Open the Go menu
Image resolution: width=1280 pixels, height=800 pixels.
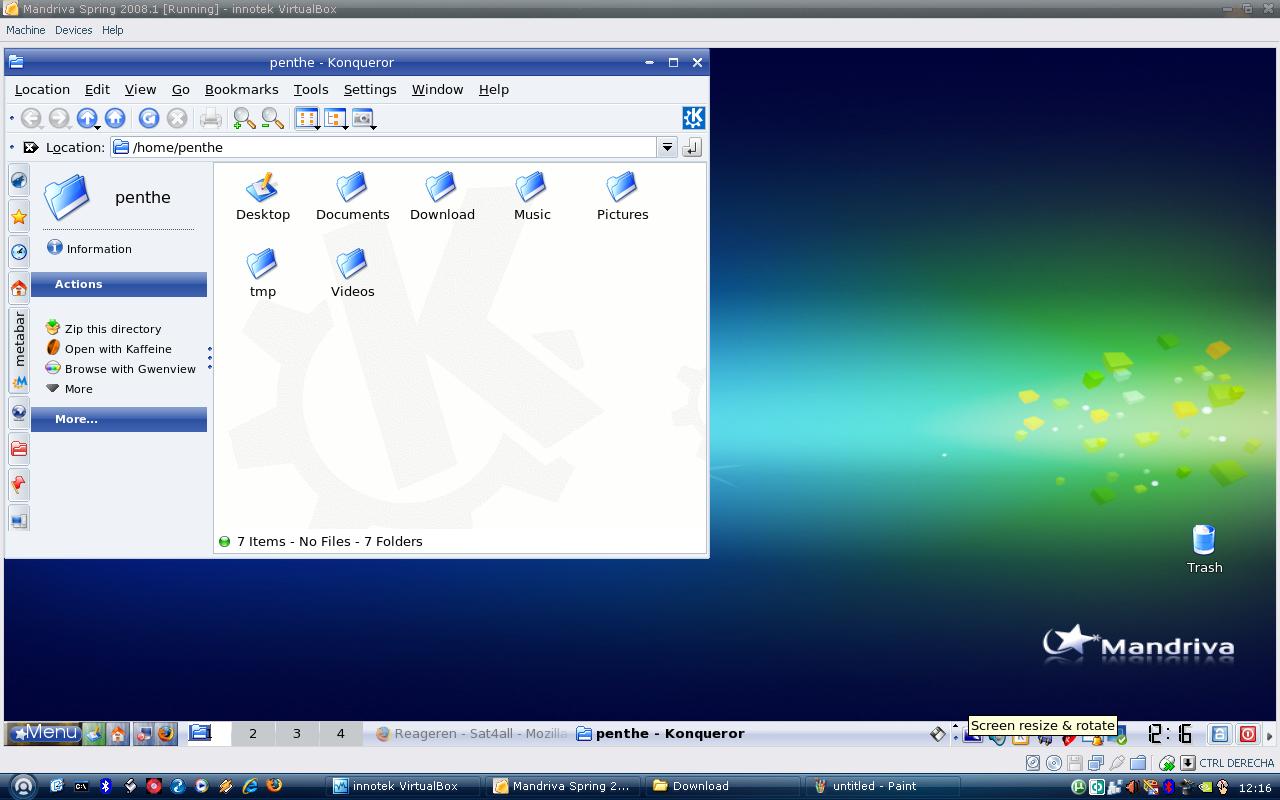(180, 89)
